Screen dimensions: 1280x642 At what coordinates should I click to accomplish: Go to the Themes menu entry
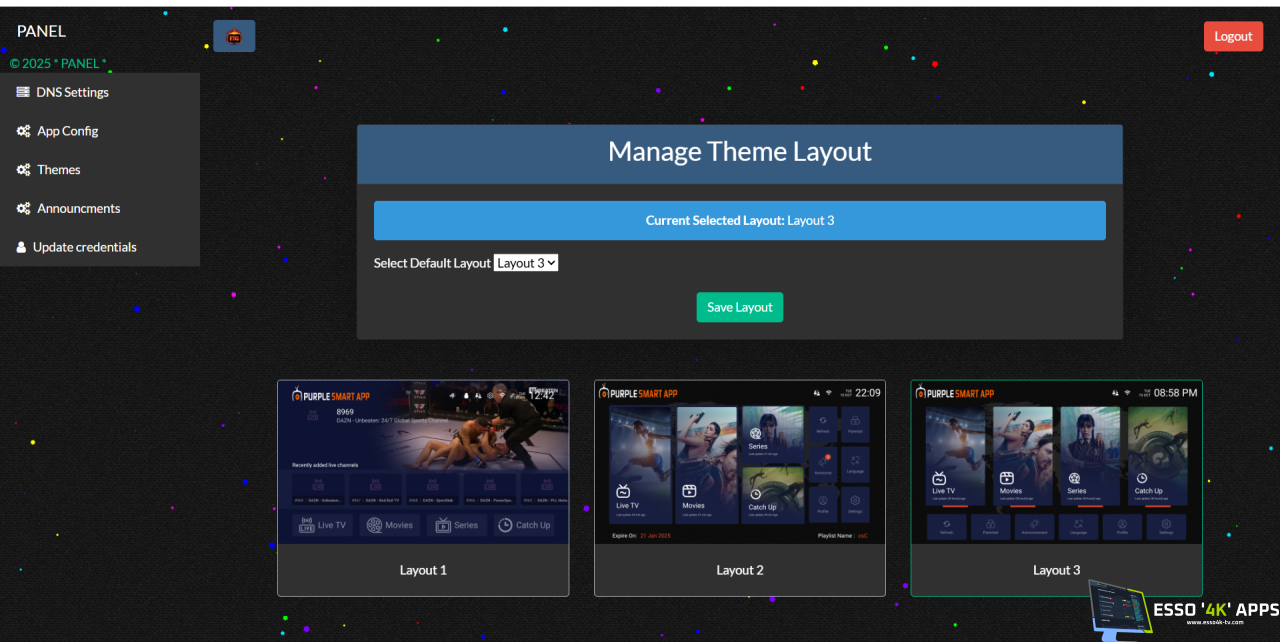(x=58, y=170)
